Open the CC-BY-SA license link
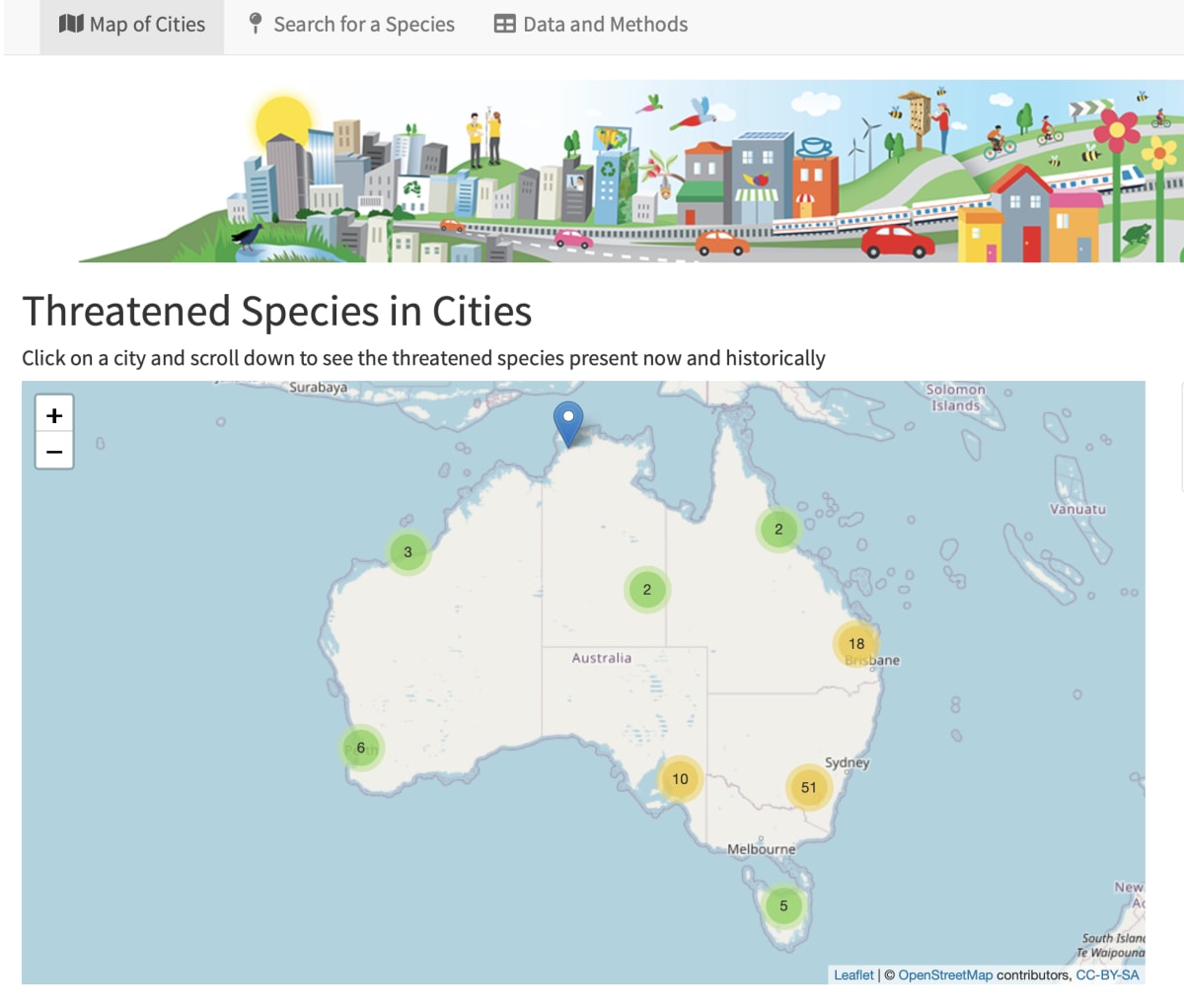 tap(1106, 974)
